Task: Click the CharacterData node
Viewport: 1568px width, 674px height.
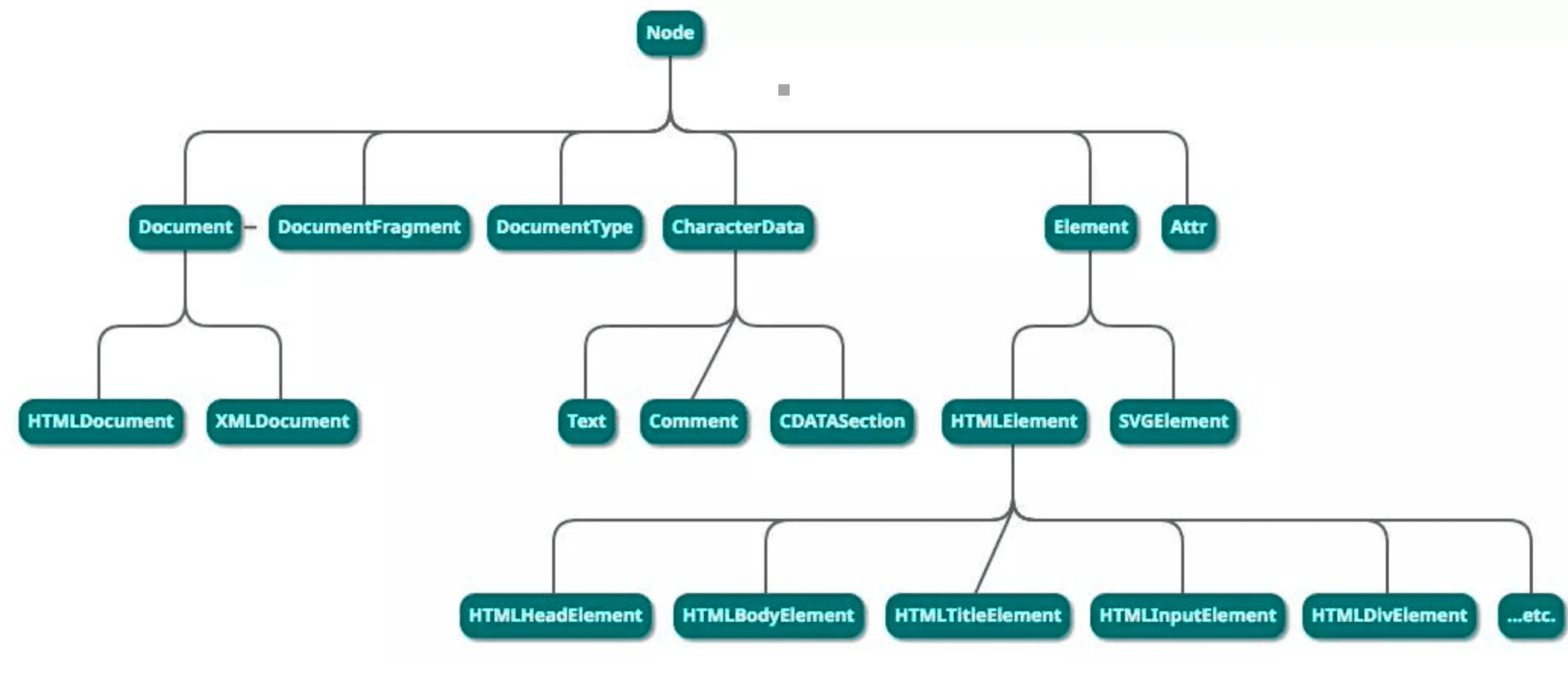Action: pos(737,227)
